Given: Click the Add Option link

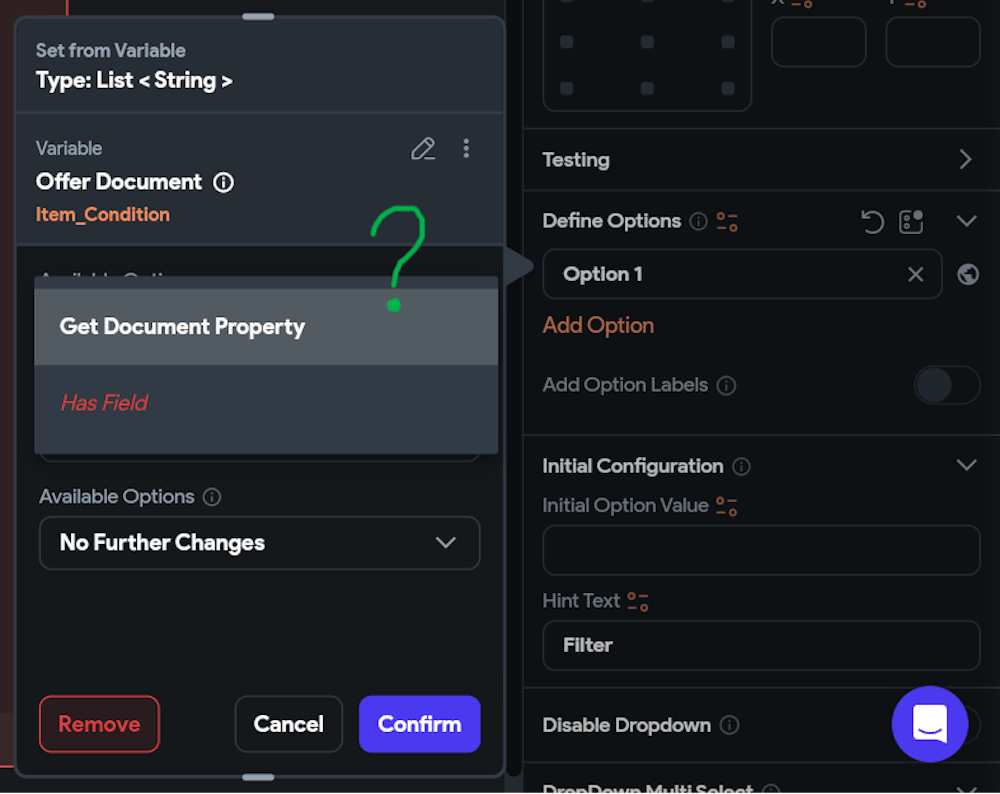Looking at the screenshot, I should pos(598,326).
